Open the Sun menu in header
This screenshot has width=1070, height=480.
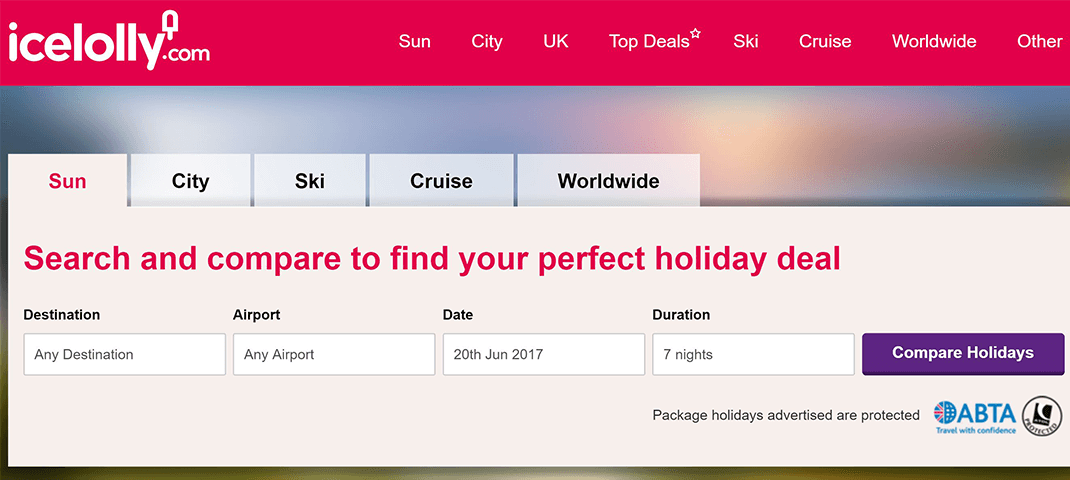[x=414, y=42]
